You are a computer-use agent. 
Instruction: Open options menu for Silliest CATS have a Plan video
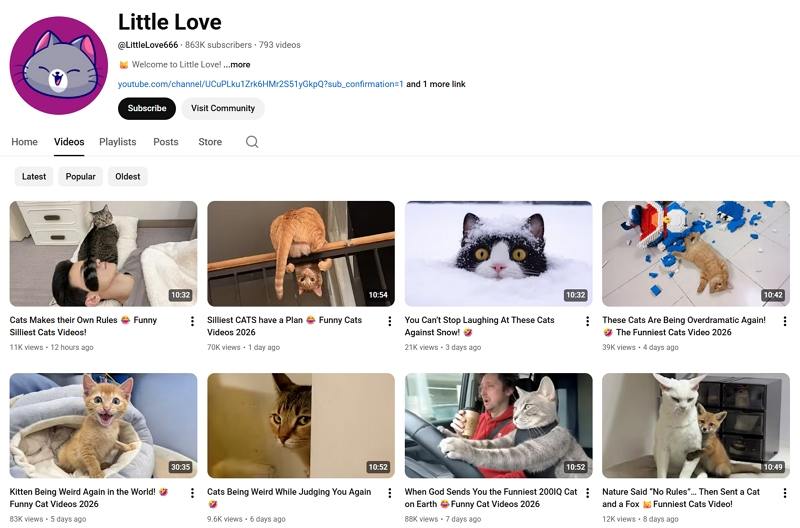pos(390,321)
